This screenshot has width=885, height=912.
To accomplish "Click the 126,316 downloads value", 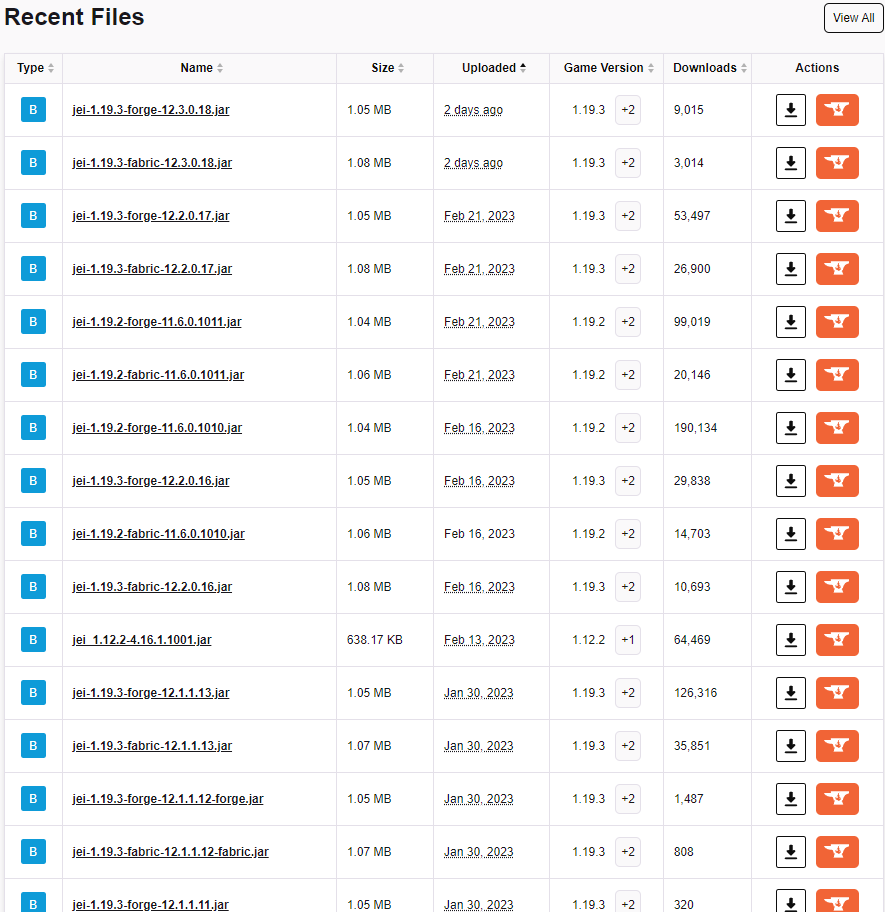I will [695, 693].
